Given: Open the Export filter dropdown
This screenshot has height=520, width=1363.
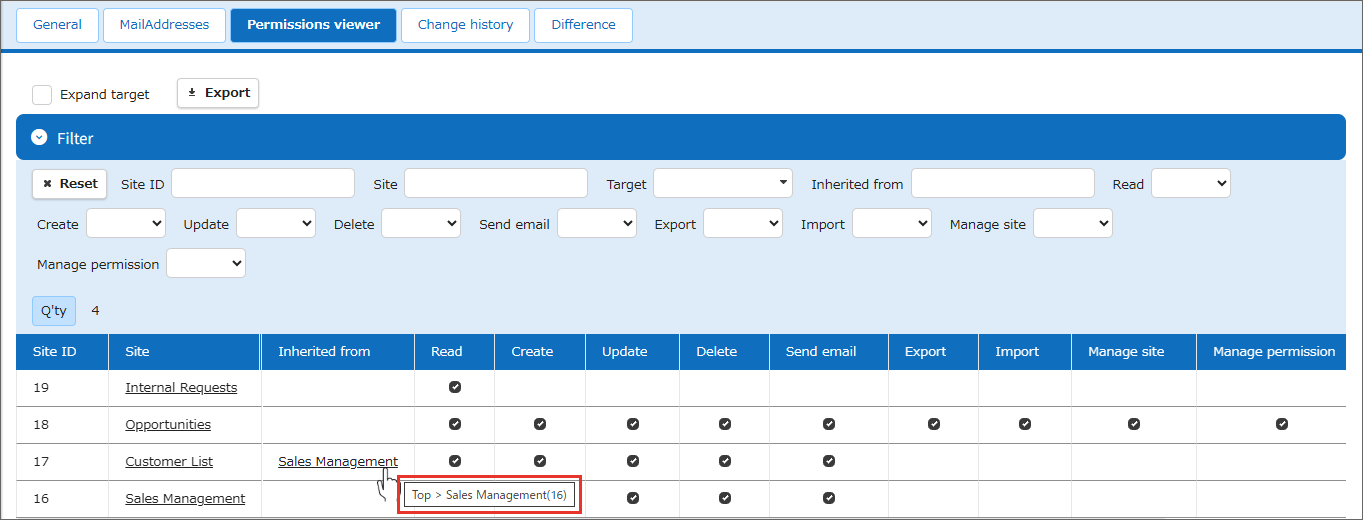Looking at the screenshot, I should [743, 223].
